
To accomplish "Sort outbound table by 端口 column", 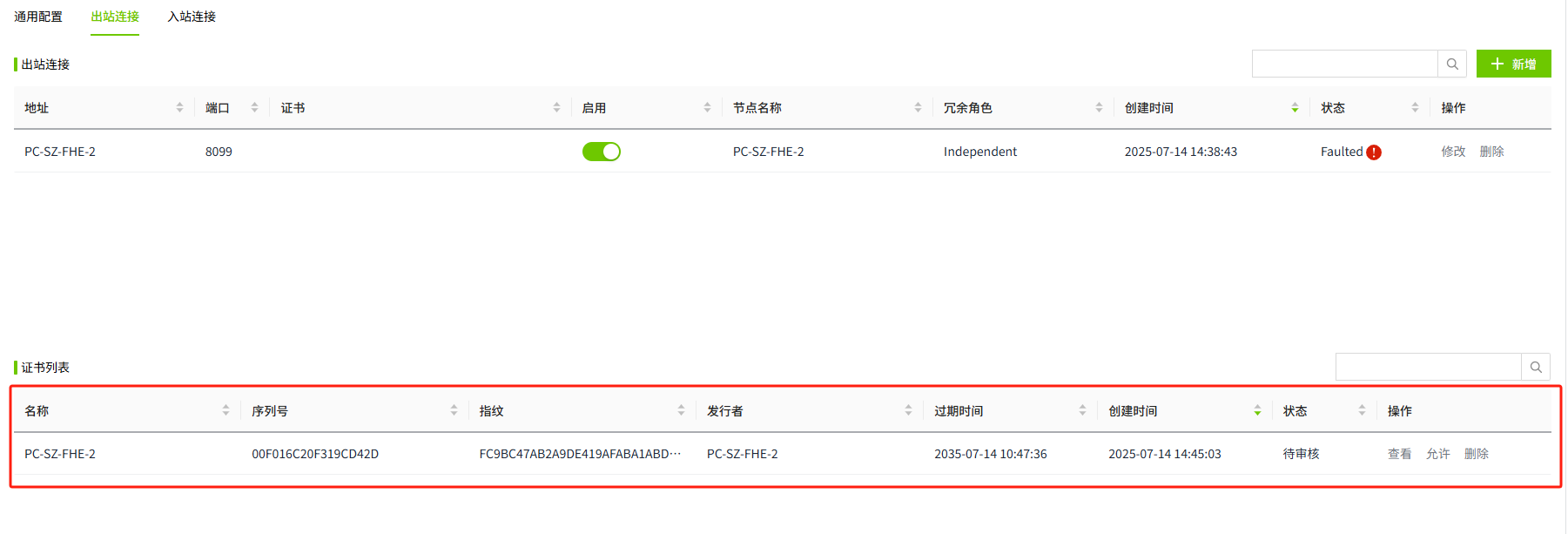I will (x=254, y=108).
